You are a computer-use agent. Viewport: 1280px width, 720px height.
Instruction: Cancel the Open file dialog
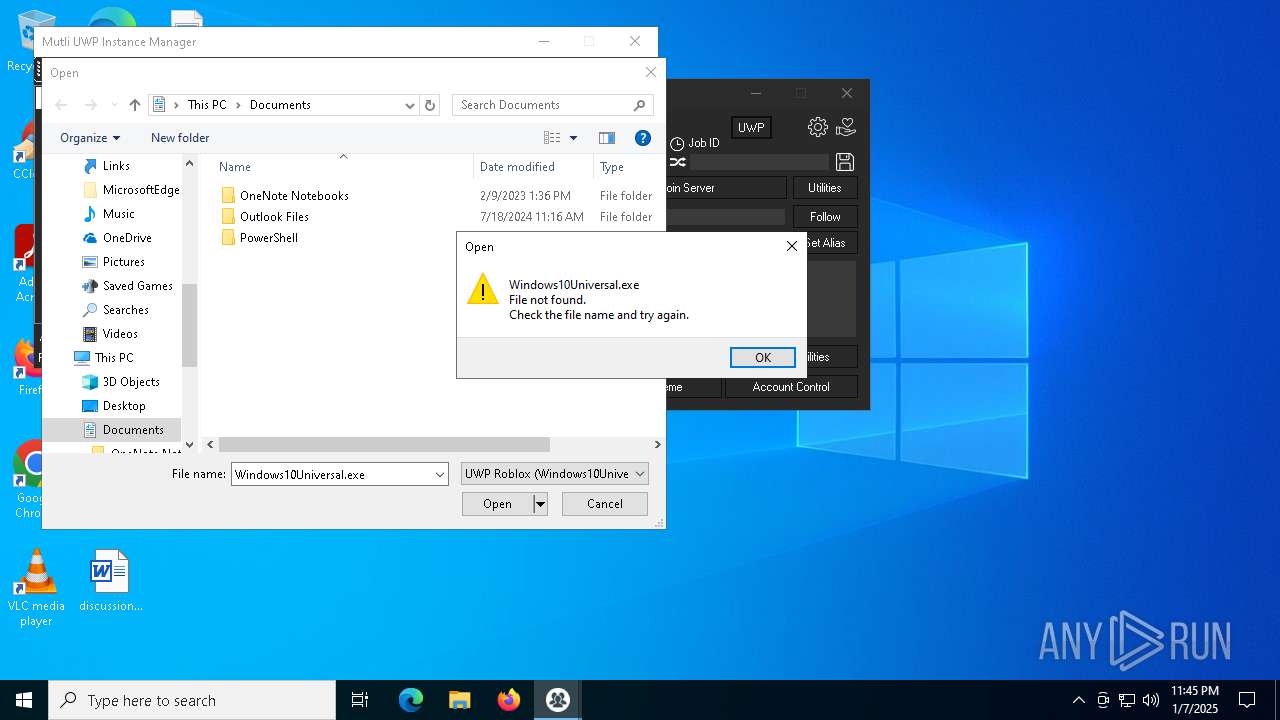pyautogui.click(x=605, y=504)
